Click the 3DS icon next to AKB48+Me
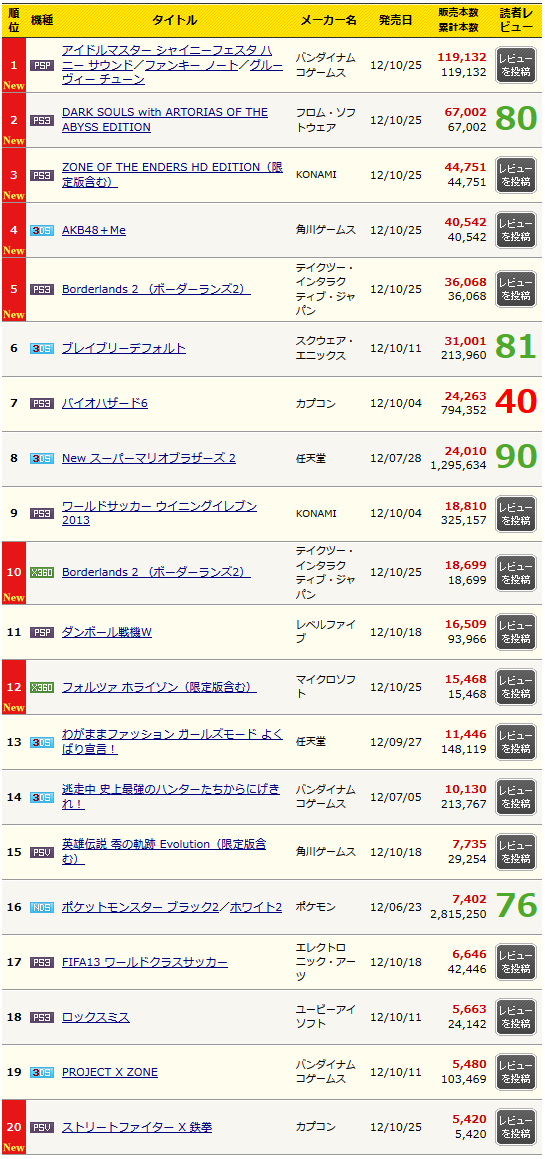Viewport: 545px width, 1159px height. 42,230
